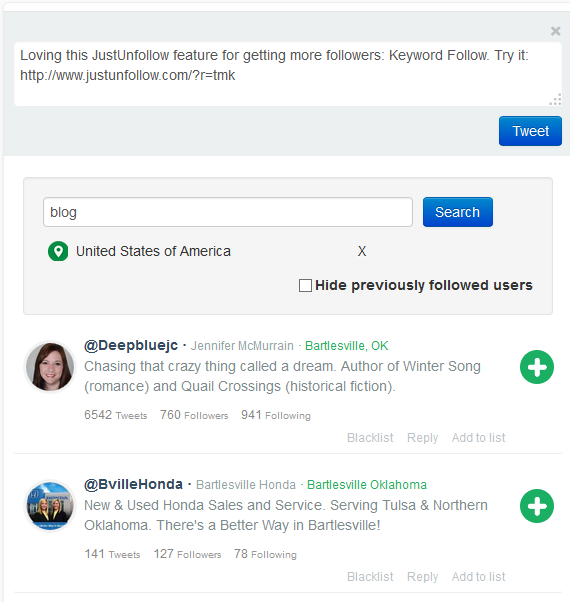Enable Hide previously followed users checkbox

pos(305,286)
